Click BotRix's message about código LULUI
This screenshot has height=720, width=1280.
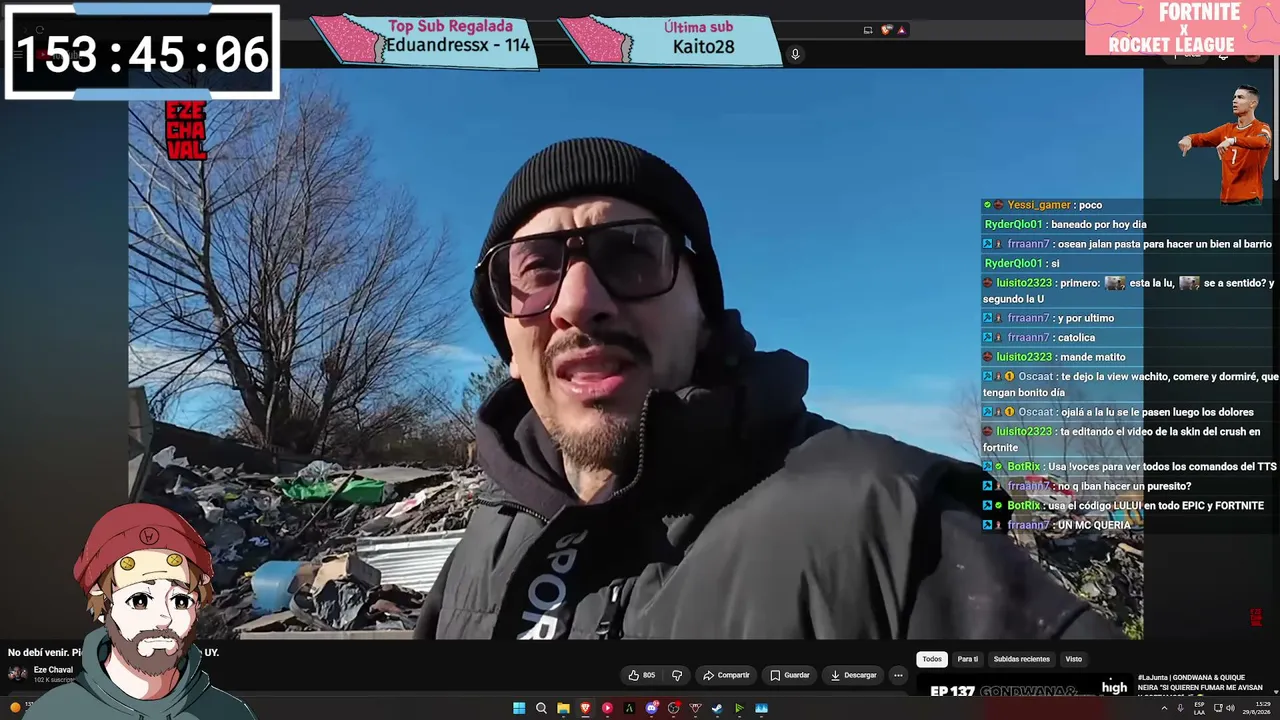coord(1123,506)
